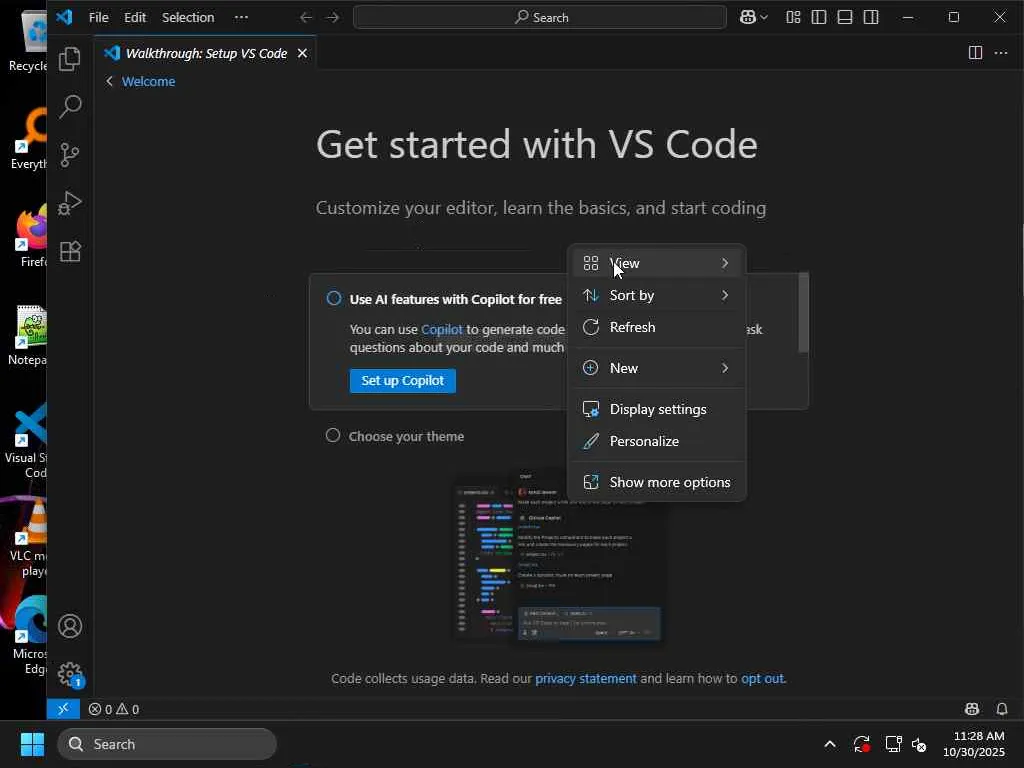
Task: Expand the New submenu arrow
Action: point(725,368)
